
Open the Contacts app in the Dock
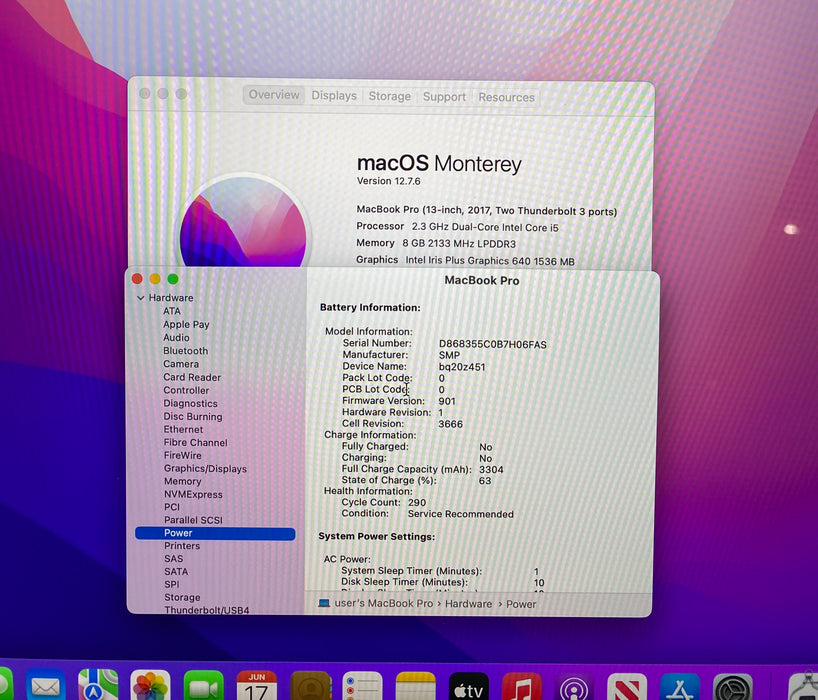310,685
